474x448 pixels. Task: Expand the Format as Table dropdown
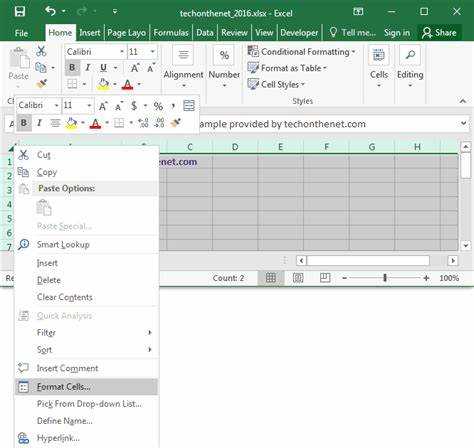pos(287,68)
